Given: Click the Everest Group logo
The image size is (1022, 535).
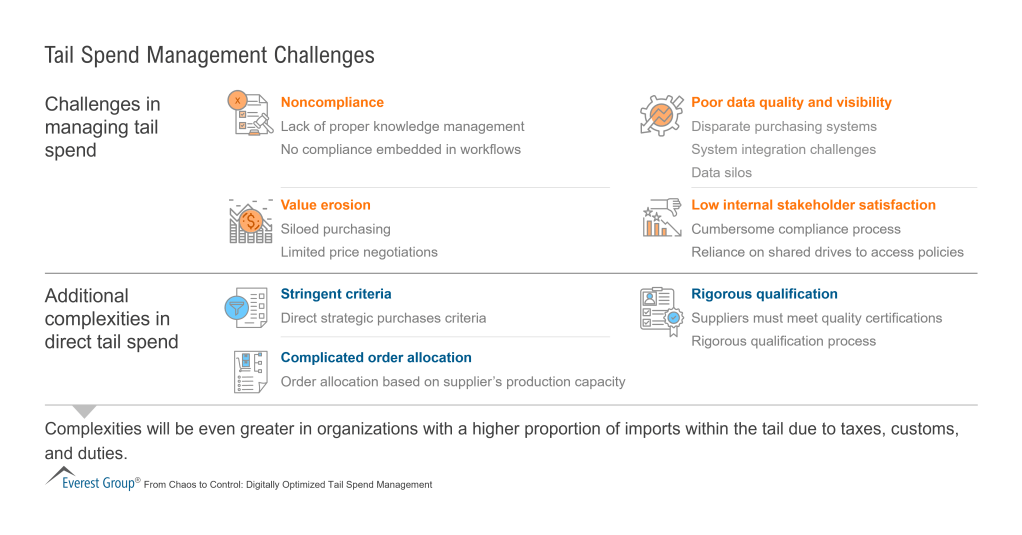Looking at the screenshot, I should 92,480.
